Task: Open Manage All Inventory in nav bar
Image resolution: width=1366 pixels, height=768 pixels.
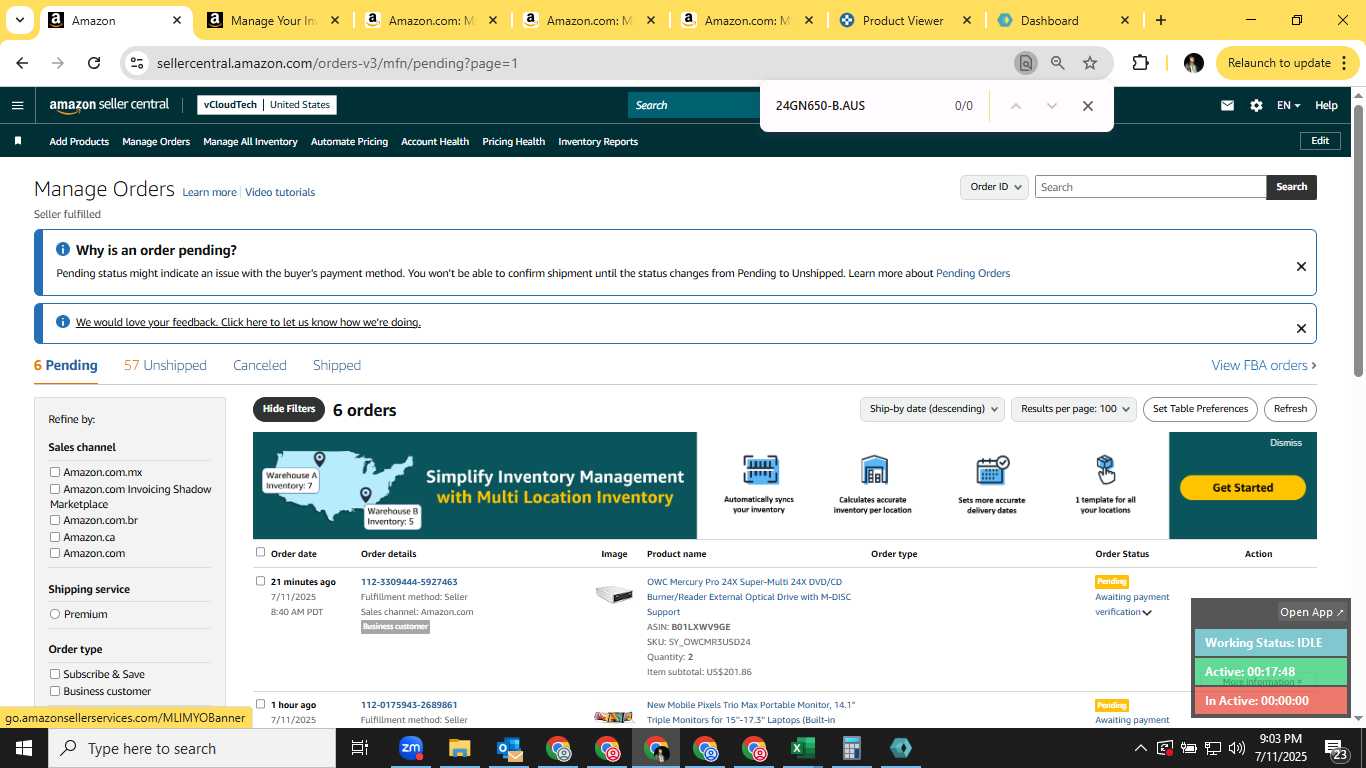Action: click(250, 142)
